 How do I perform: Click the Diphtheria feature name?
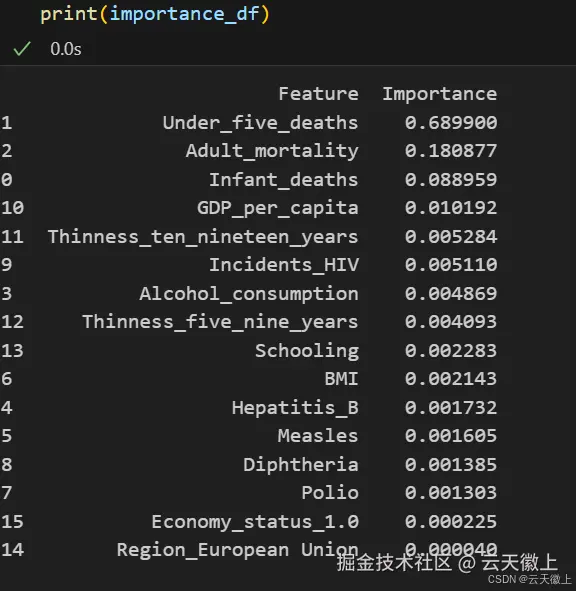[301, 465]
